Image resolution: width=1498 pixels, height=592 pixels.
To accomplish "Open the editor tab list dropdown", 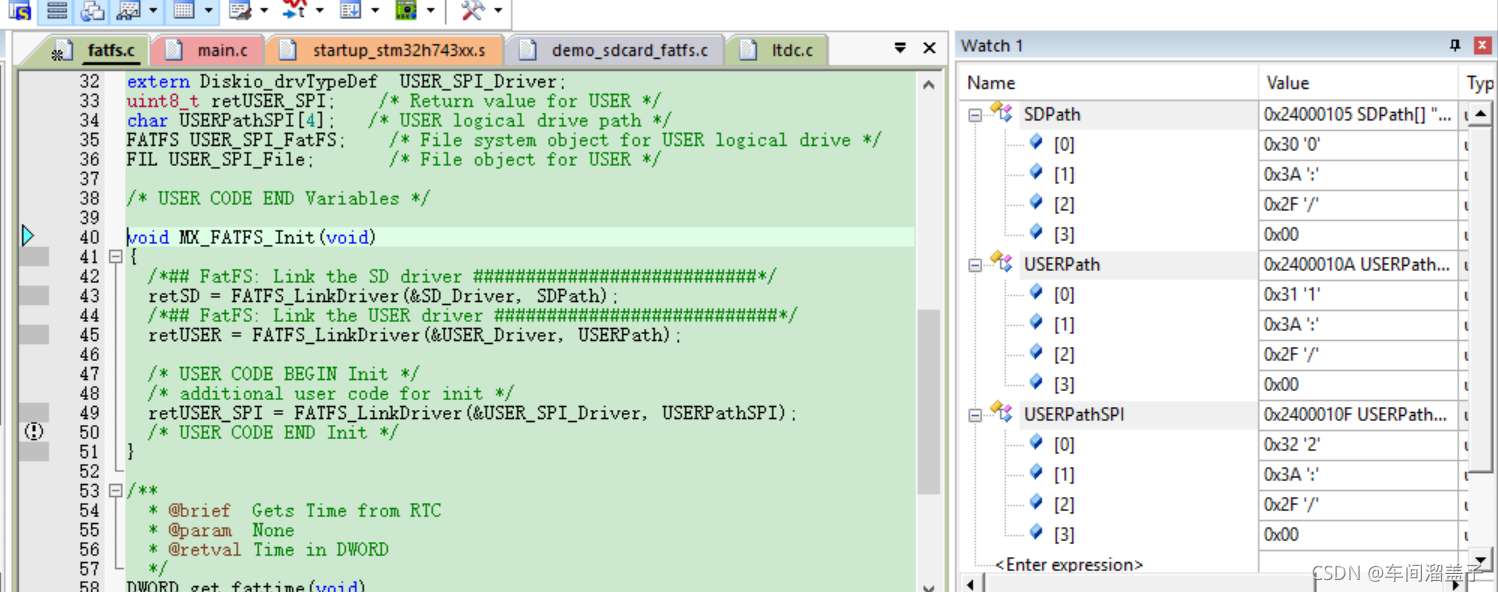I will [x=900, y=48].
